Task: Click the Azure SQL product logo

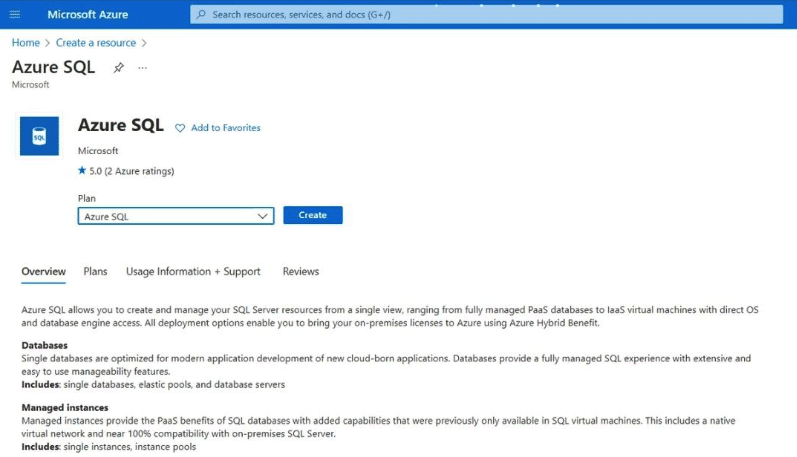Action: (x=39, y=136)
